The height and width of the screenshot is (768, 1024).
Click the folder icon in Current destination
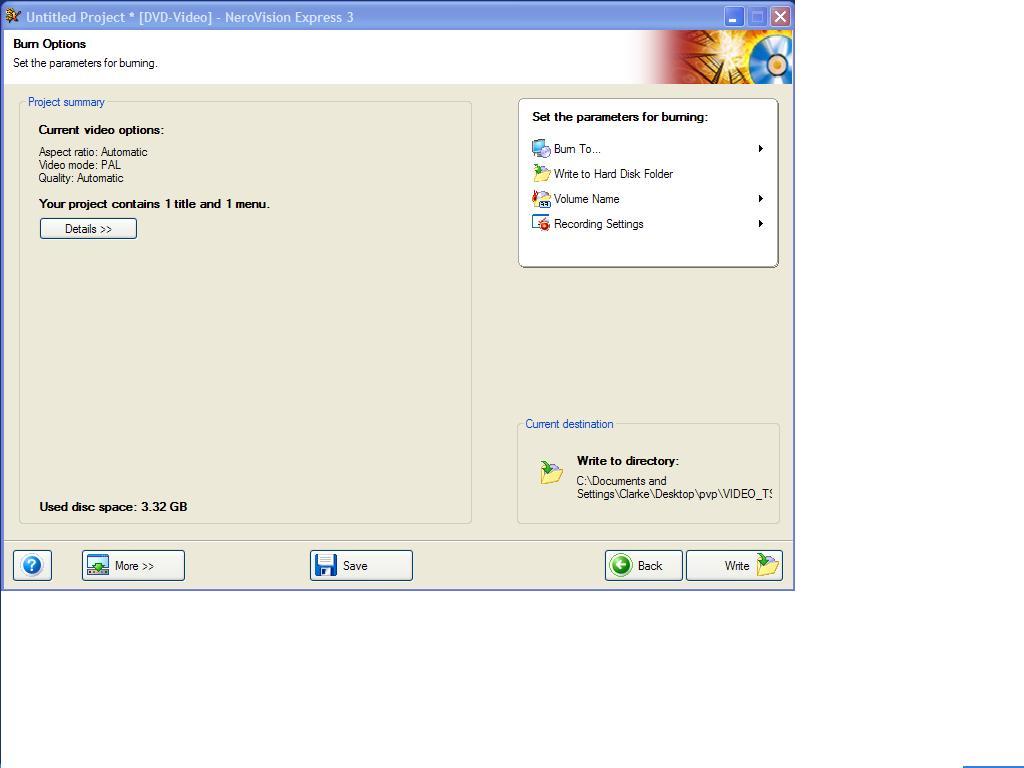(x=551, y=472)
